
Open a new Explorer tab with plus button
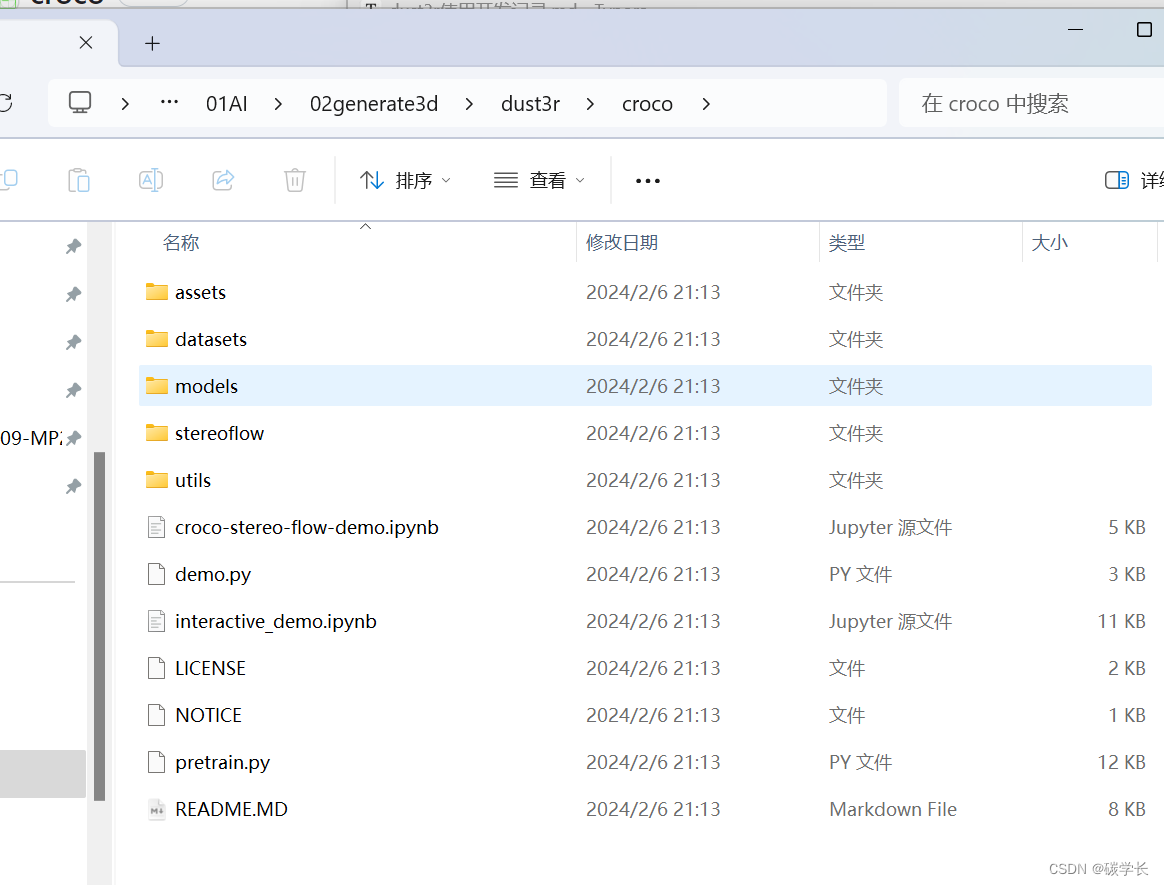(x=152, y=43)
